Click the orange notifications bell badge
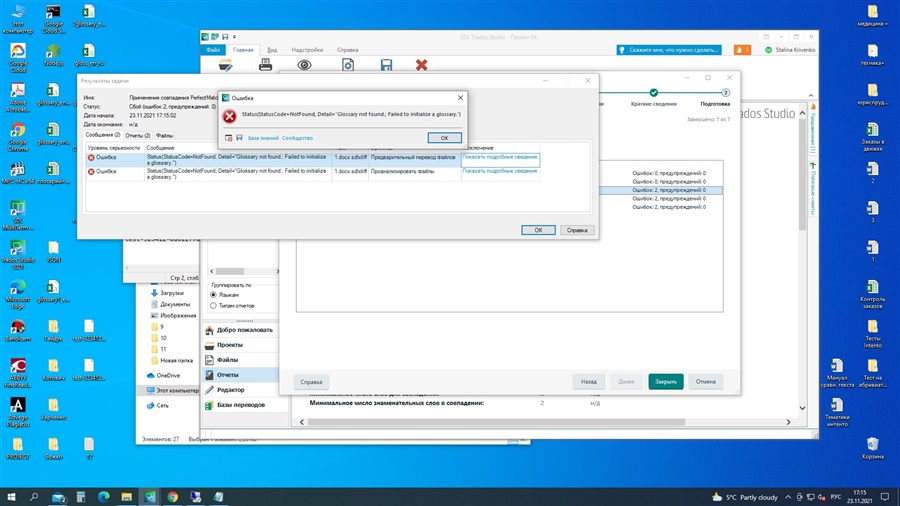Image resolution: width=900 pixels, height=506 pixels. click(x=742, y=50)
